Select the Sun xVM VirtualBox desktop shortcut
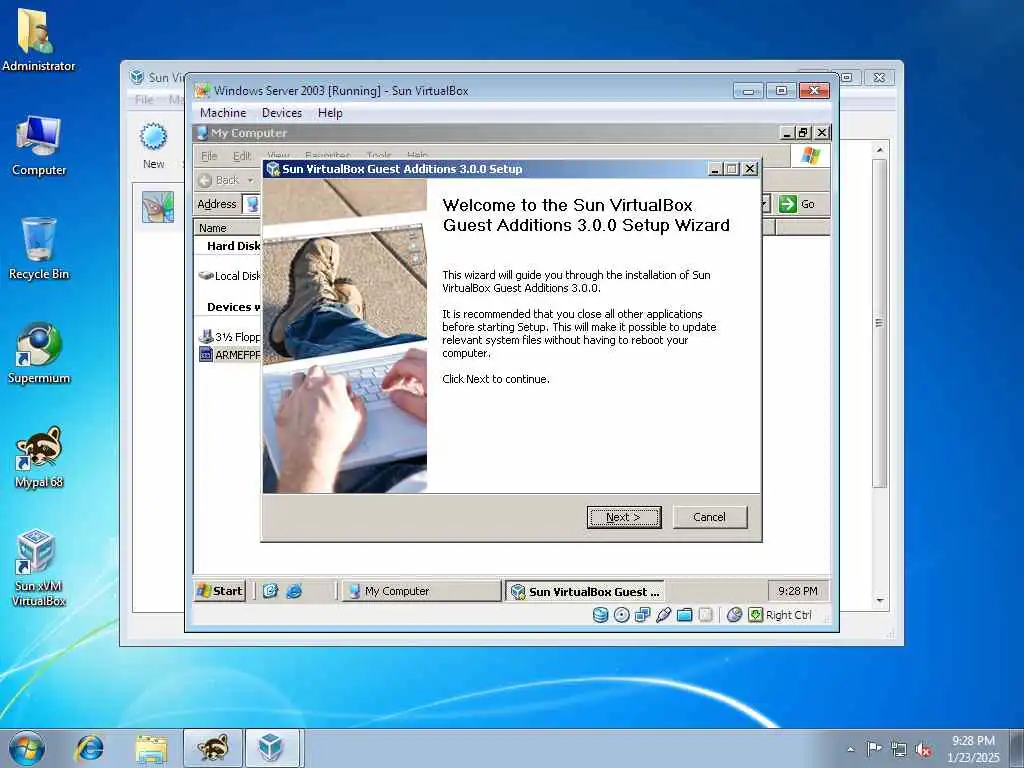Image resolution: width=1024 pixels, height=768 pixels. pos(39,568)
